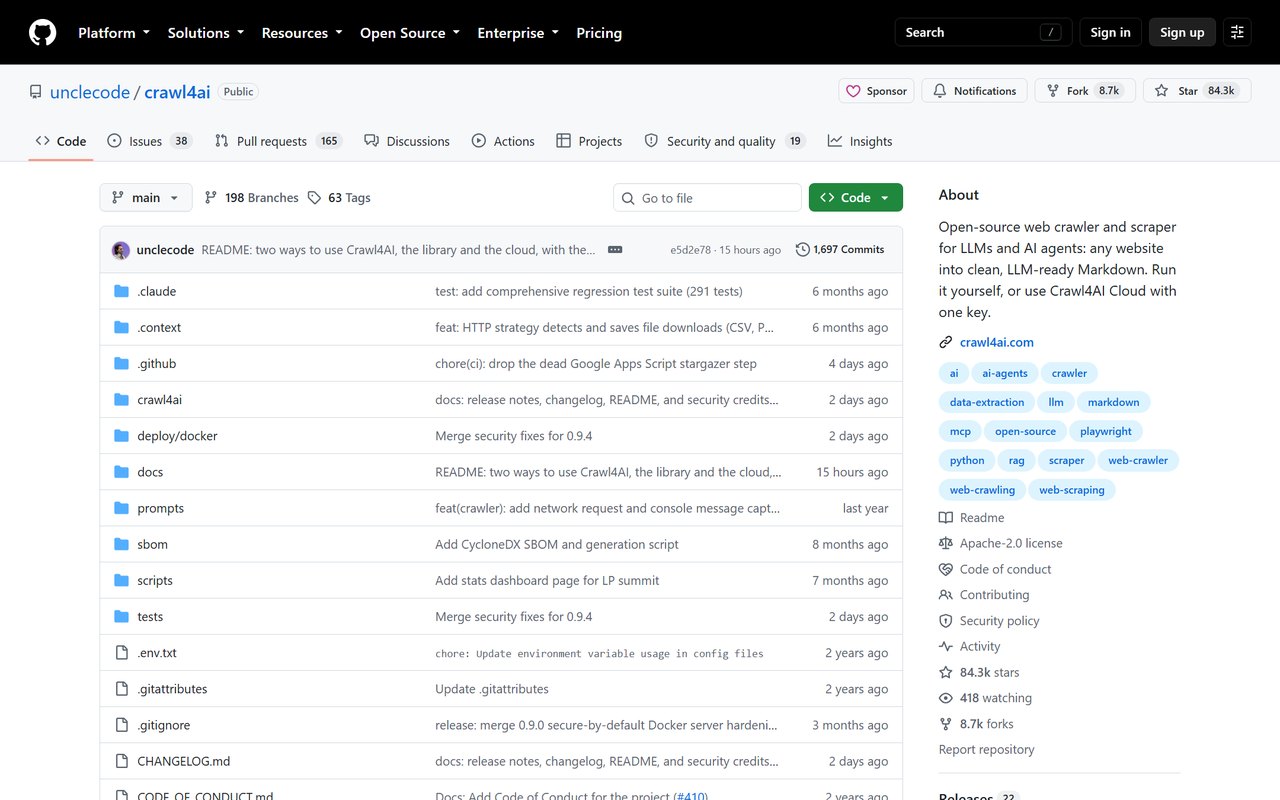Click the .env.txt file icon
Viewport: 1280px width, 800px height.
point(122,653)
